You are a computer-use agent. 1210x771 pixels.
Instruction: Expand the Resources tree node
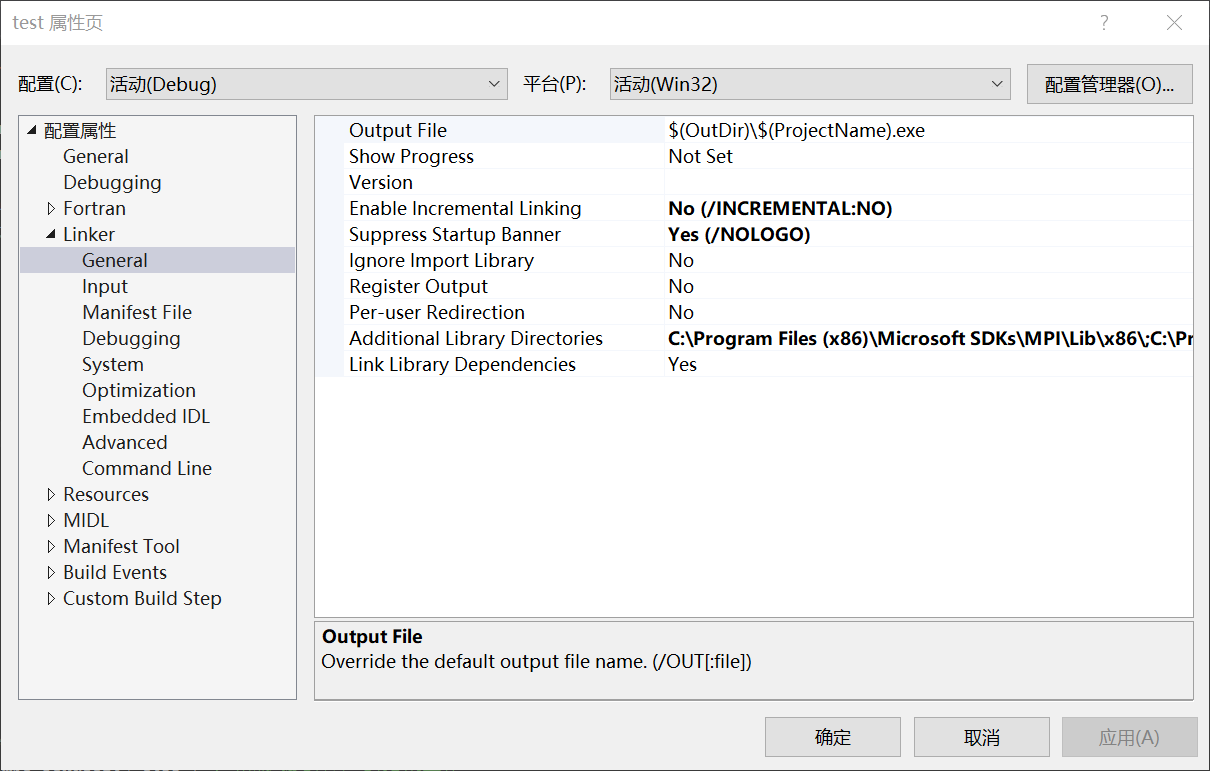point(51,494)
